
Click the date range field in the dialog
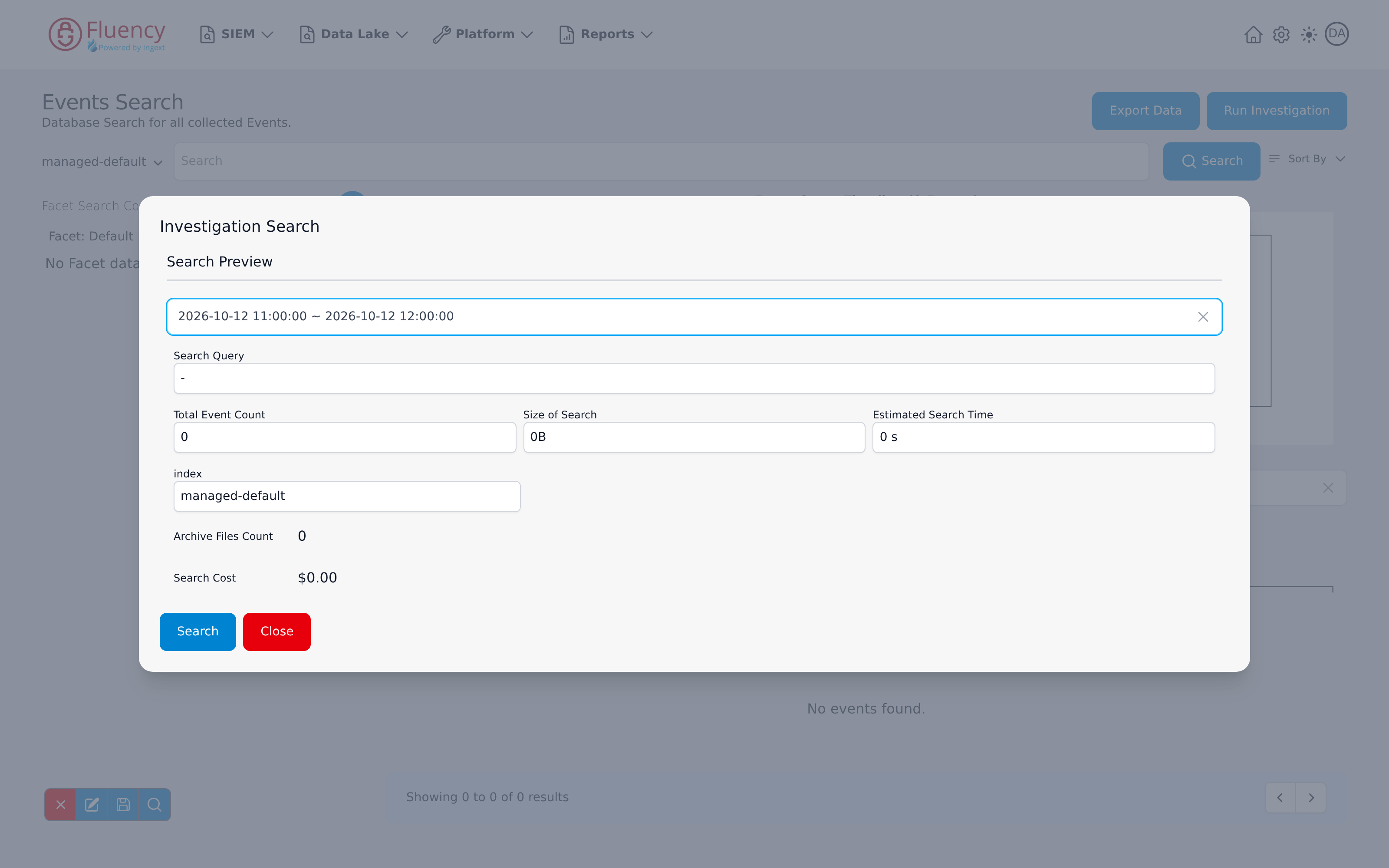coord(694,316)
